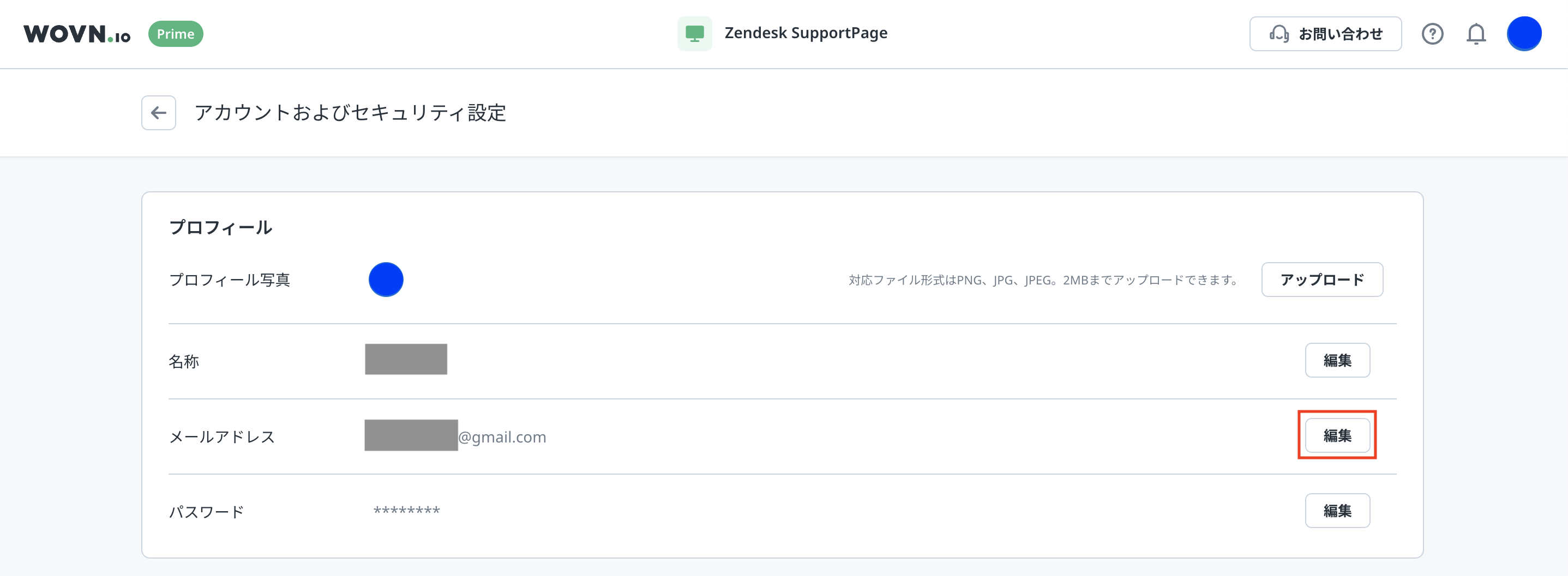
Task: Click the アカウントおよびセキュリティ設定 page title
Action: click(350, 112)
